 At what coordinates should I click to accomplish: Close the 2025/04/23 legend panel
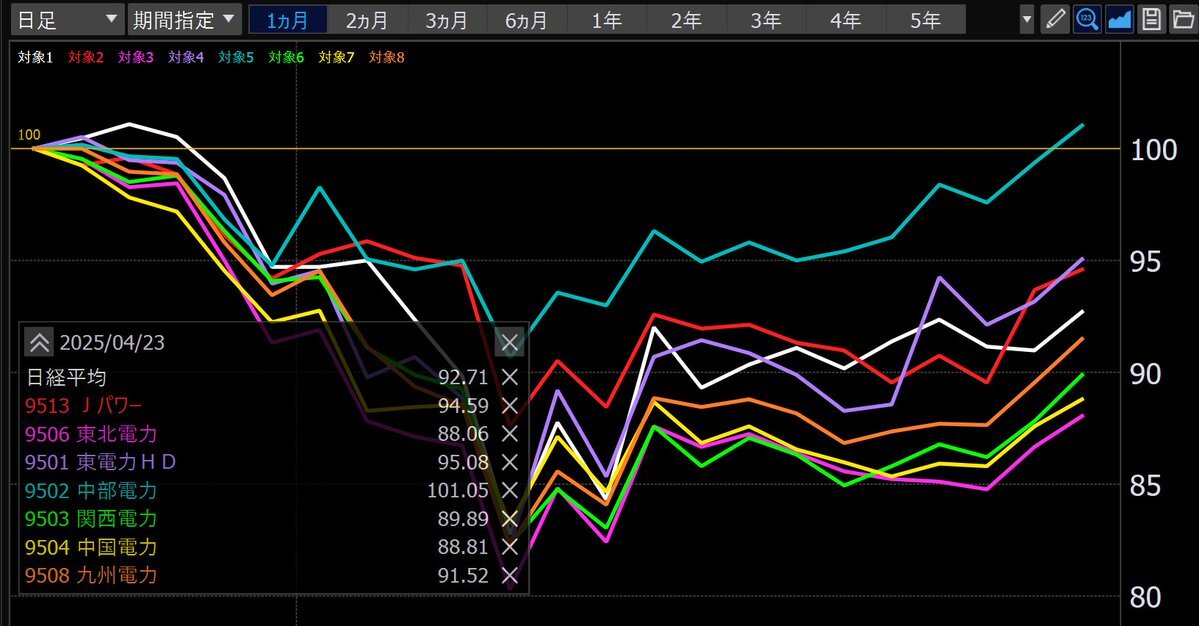(509, 342)
